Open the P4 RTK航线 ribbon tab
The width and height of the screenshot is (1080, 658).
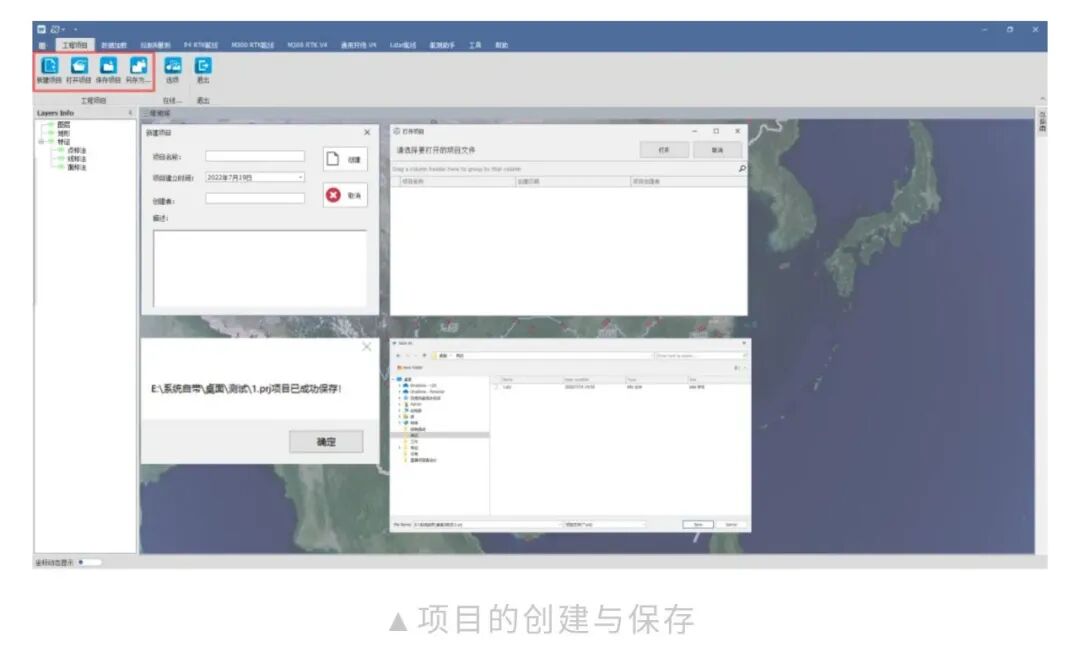pos(200,45)
